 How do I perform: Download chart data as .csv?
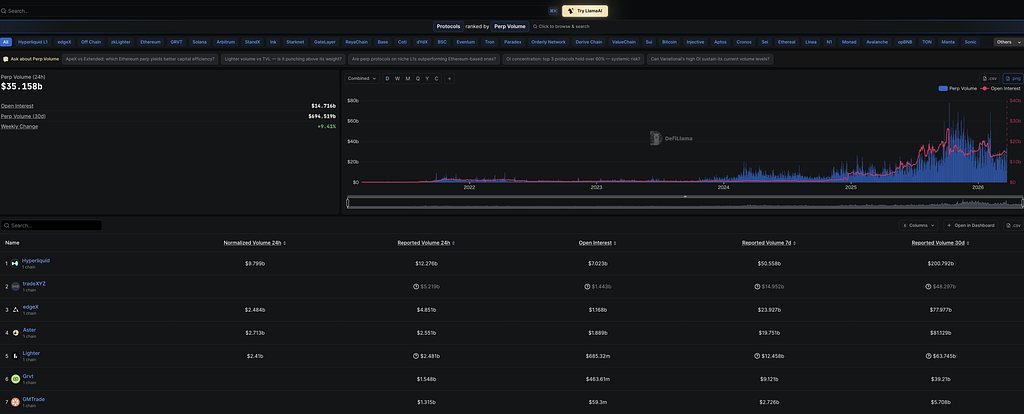click(x=990, y=78)
